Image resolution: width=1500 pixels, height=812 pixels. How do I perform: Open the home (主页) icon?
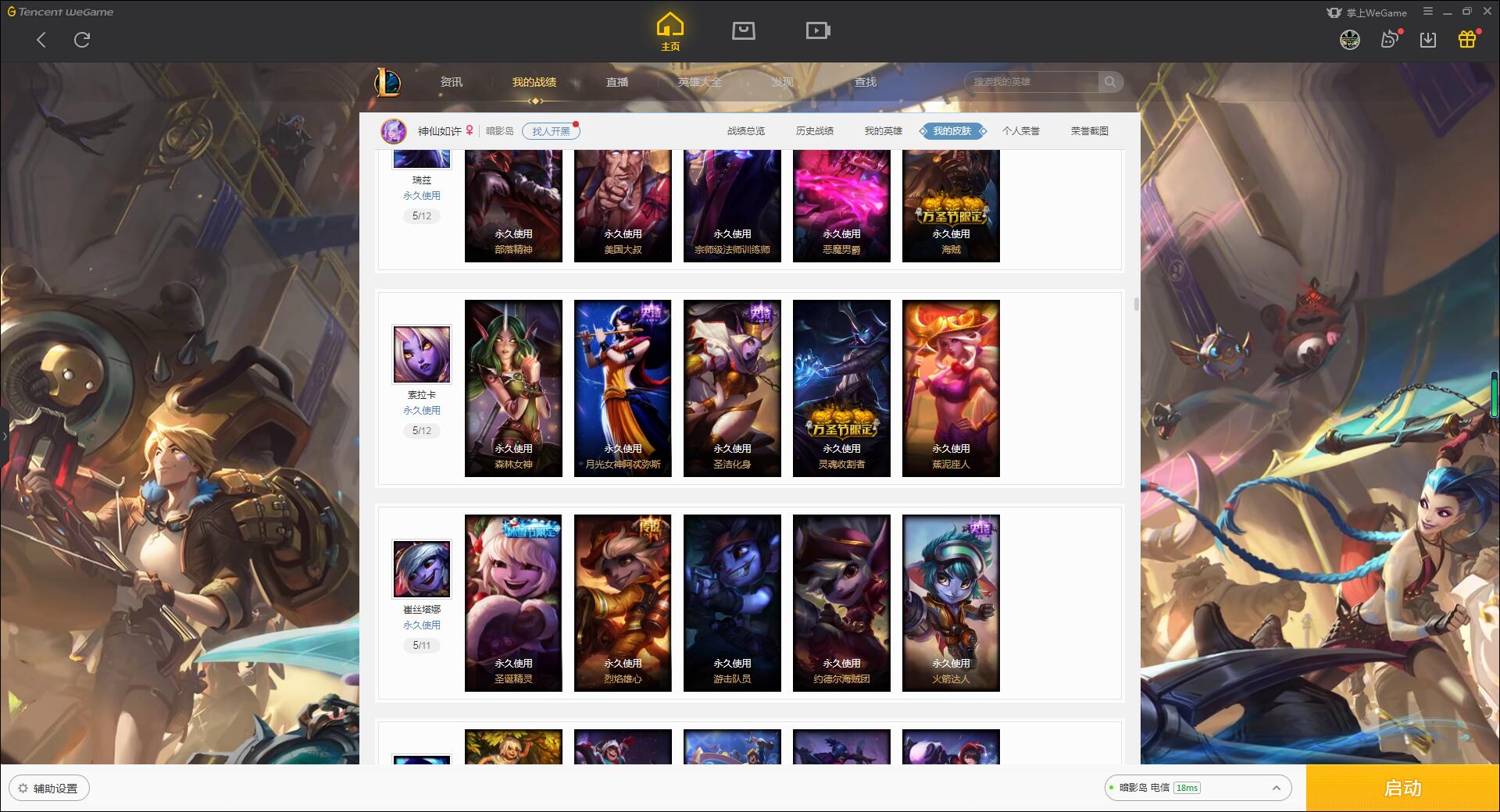pos(670,32)
